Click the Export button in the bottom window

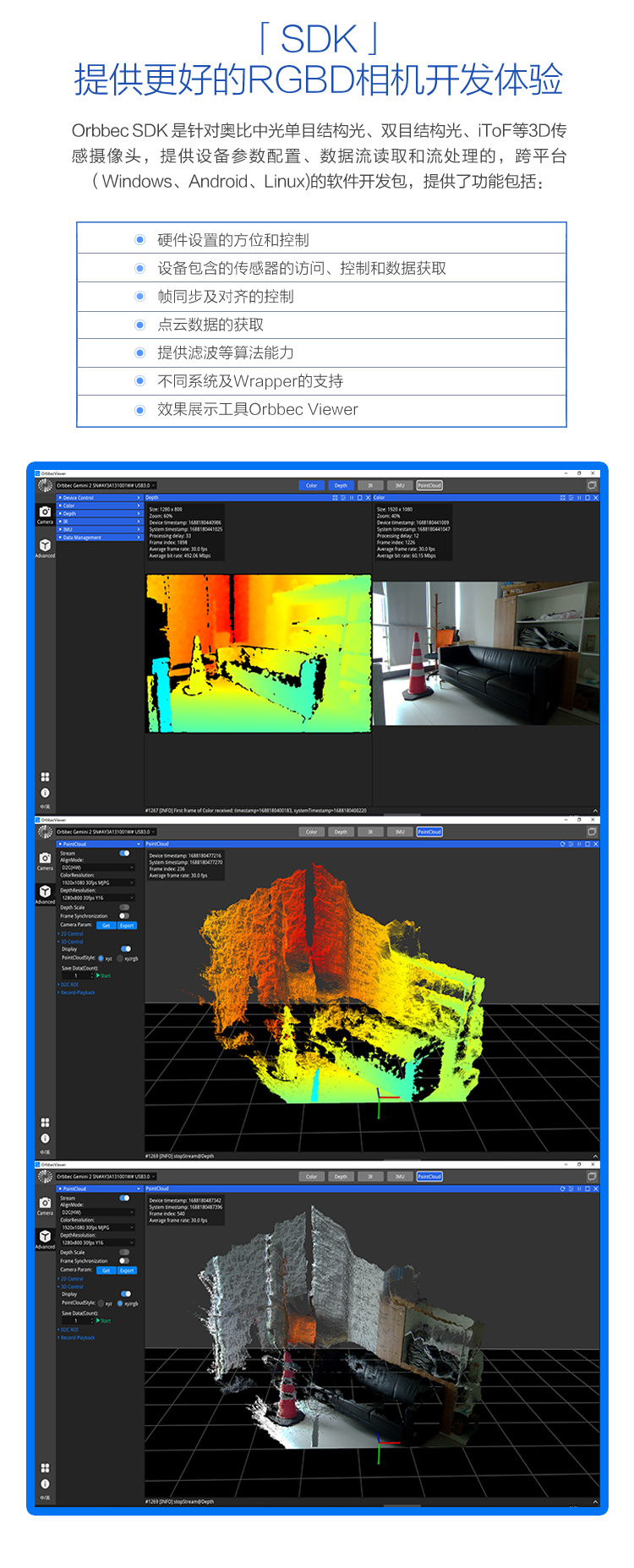[x=127, y=1270]
